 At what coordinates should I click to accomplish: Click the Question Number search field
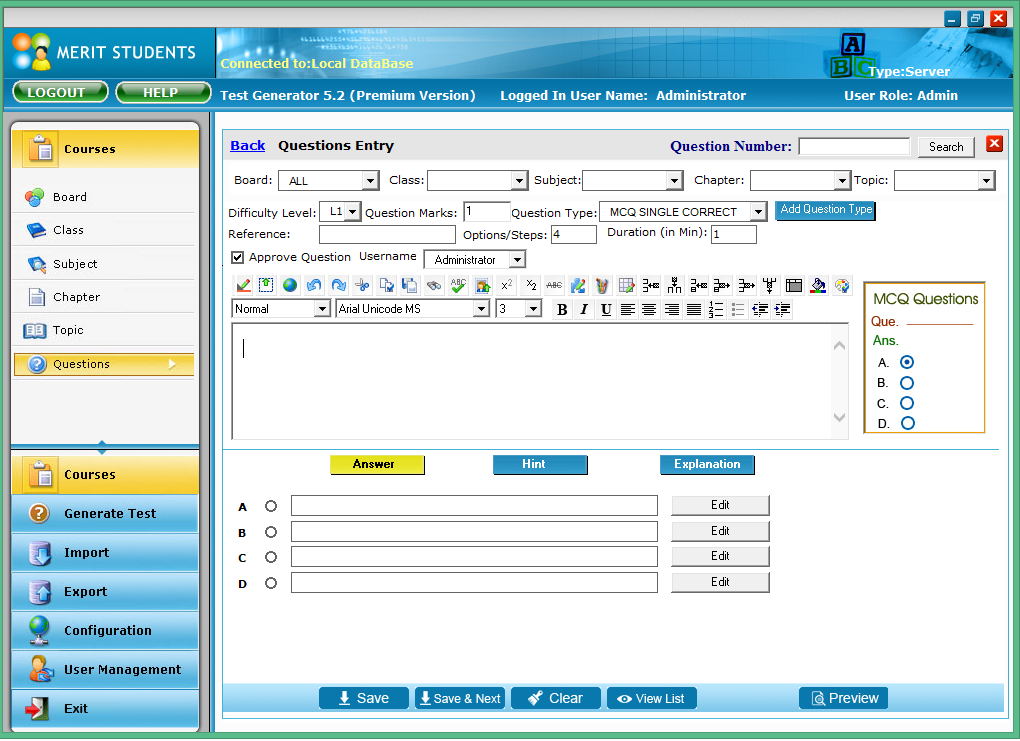(854, 147)
